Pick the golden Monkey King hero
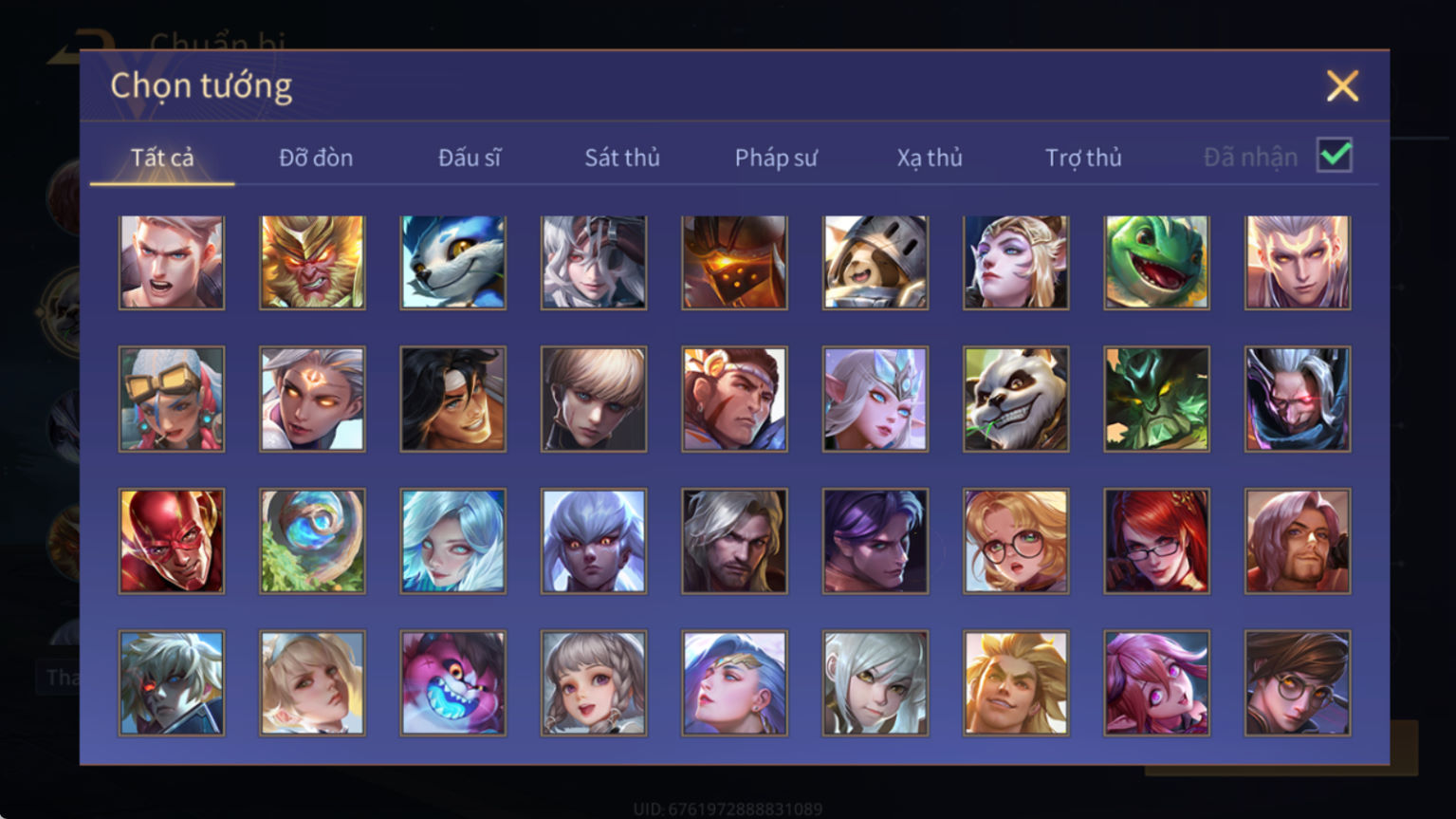1456x819 pixels. (312, 262)
